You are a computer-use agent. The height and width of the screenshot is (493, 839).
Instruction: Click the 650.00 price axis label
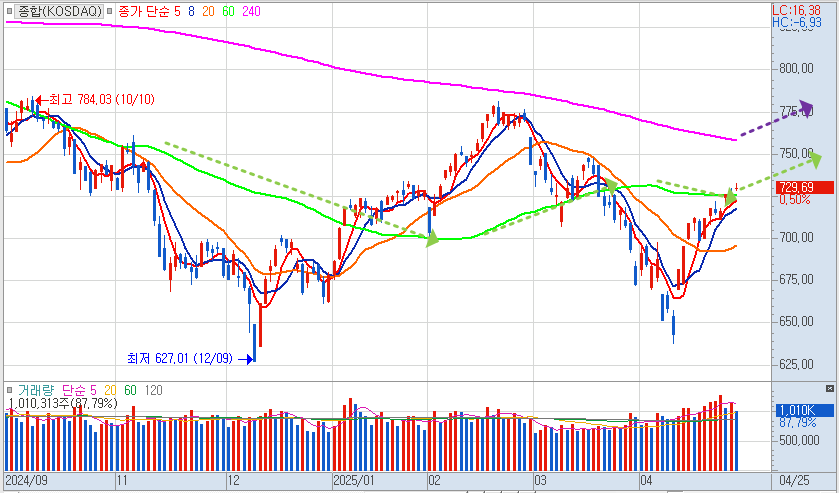[797, 321]
